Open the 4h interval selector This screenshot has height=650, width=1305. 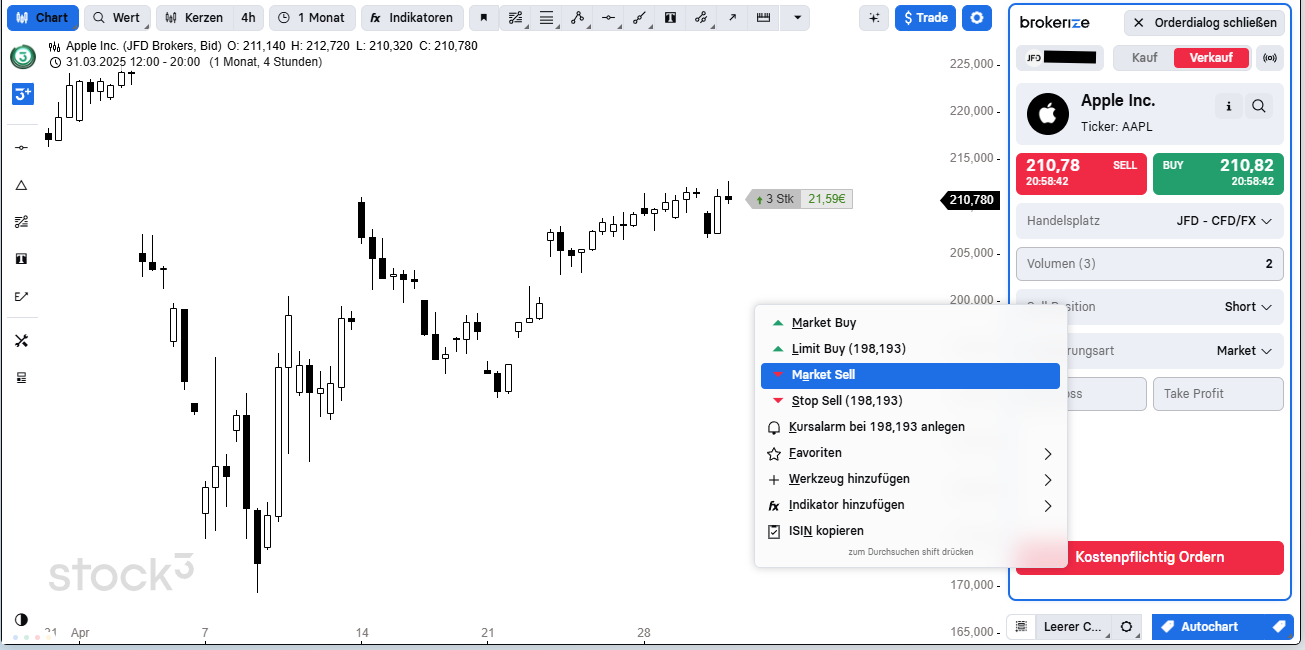248,18
